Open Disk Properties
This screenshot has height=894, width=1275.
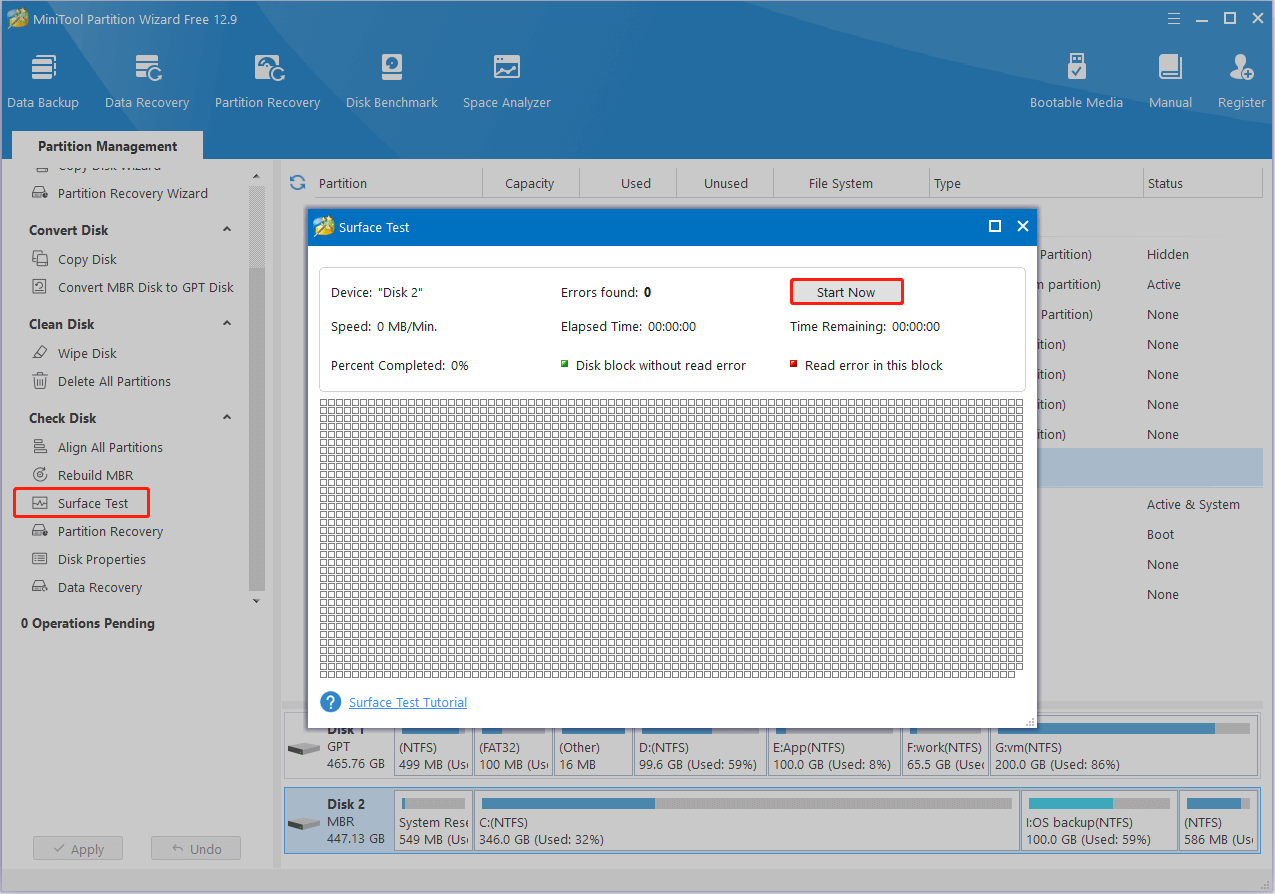(x=102, y=559)
